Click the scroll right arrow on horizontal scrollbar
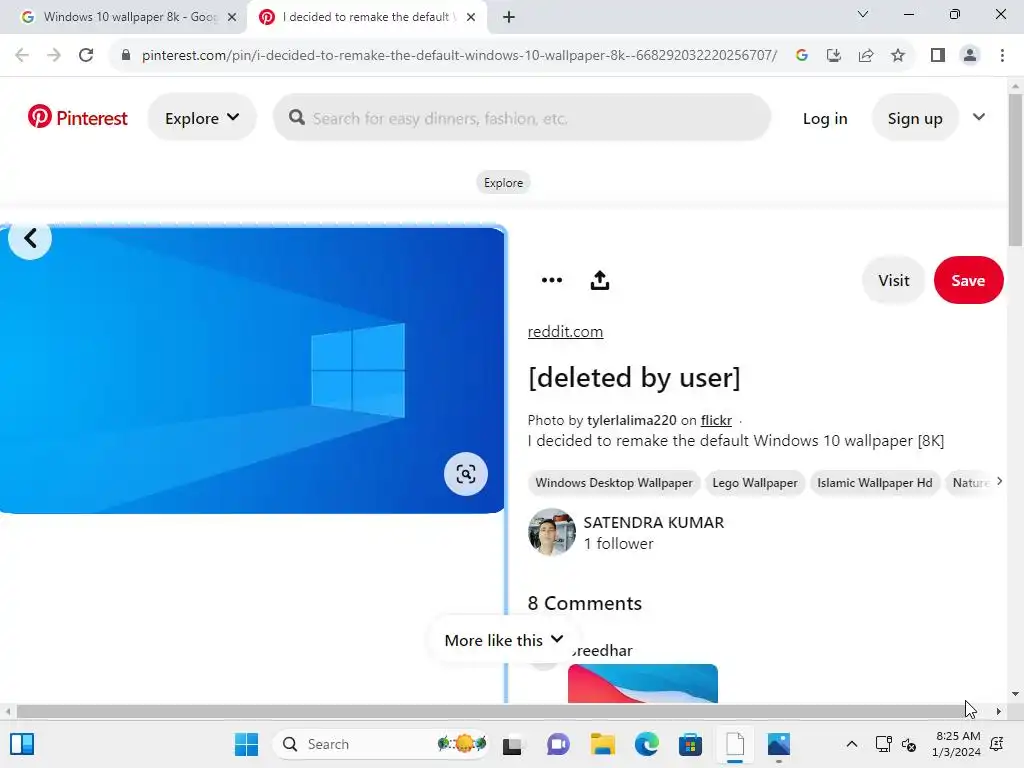Image resolution: width=1024 pixels, height=768 pixels. click(x=999, y=711)
